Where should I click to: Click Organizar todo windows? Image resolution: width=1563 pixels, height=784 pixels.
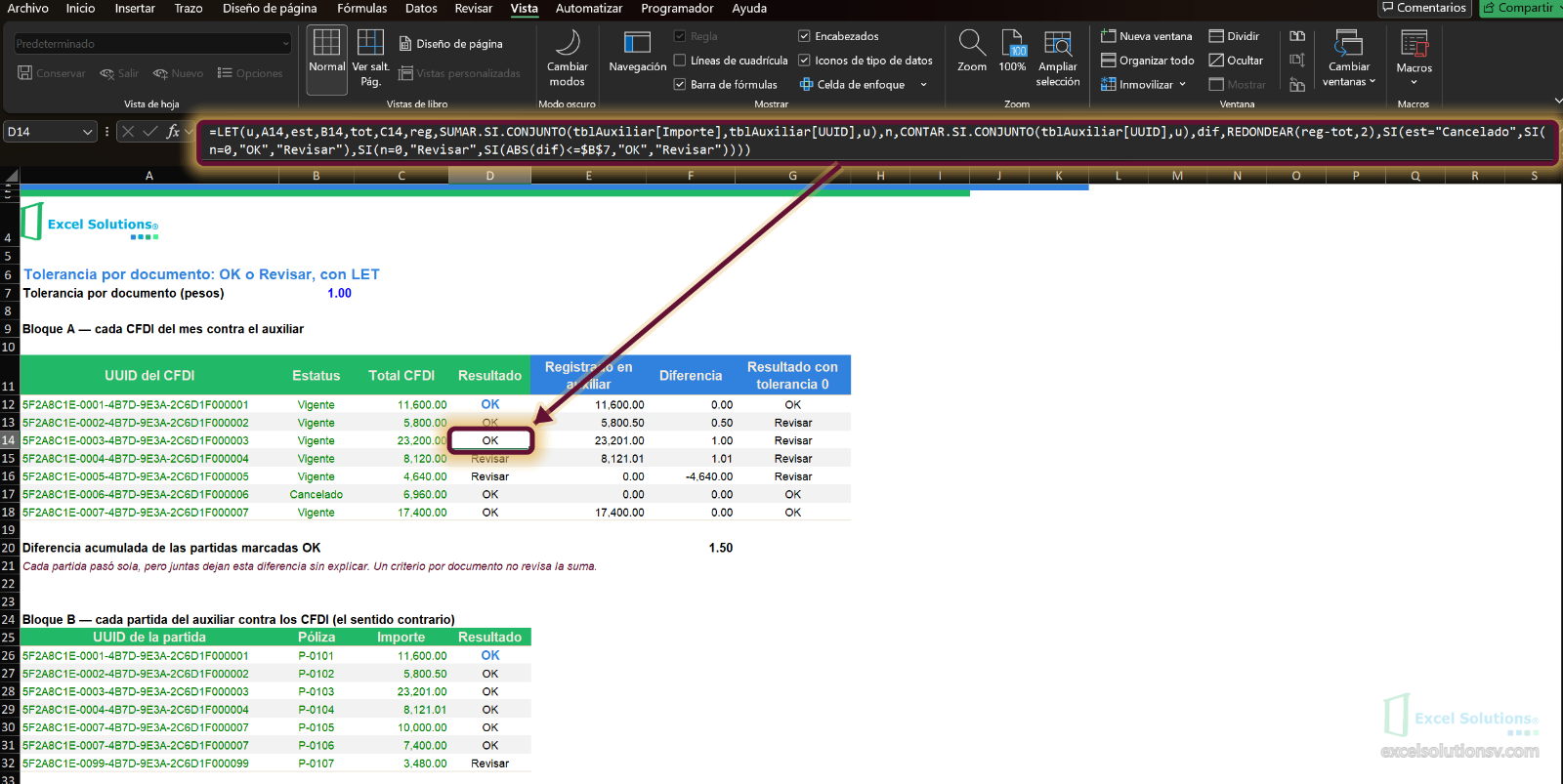click(x=1148, y=61)
